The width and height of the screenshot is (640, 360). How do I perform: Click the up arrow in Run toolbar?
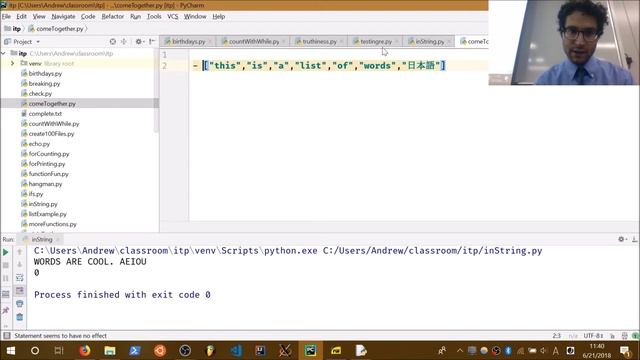(20, 252)
